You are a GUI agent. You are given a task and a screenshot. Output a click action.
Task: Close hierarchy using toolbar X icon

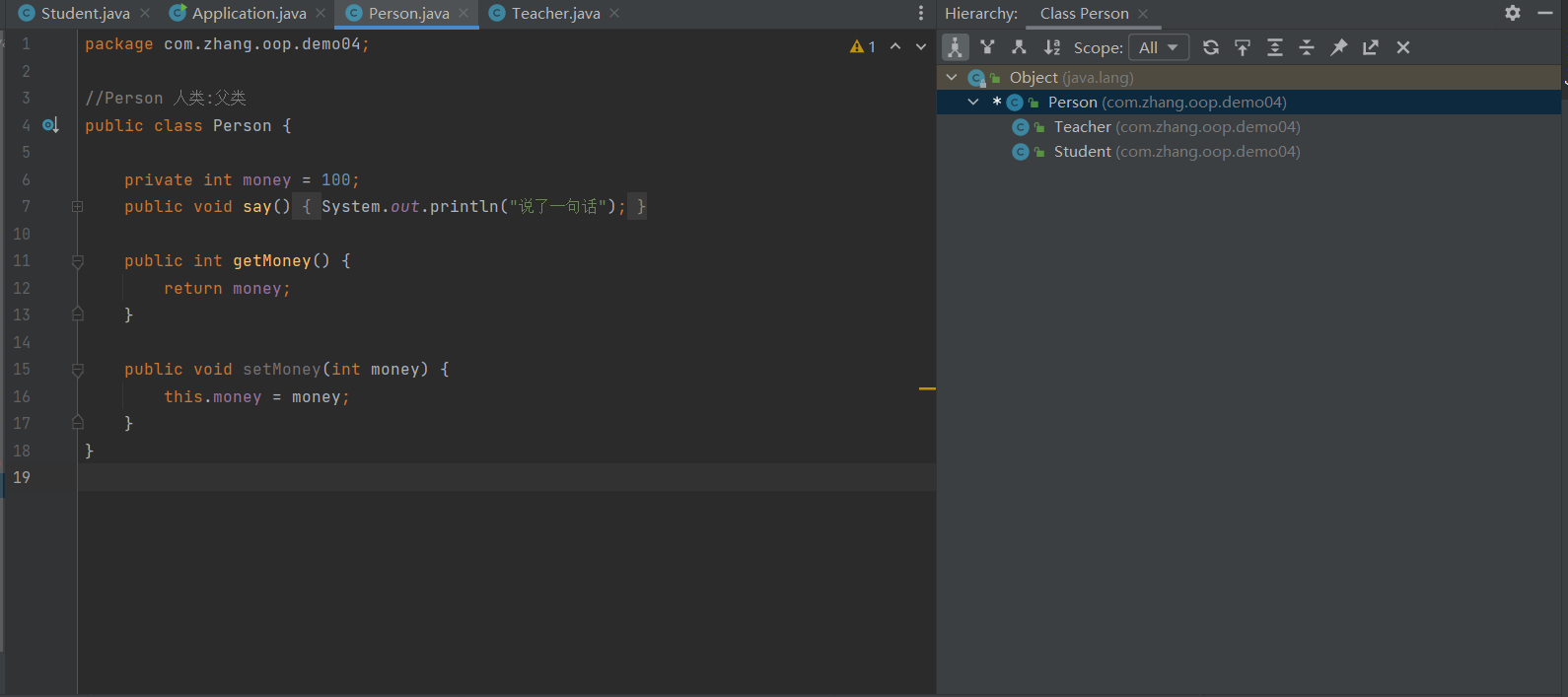[1403, 47]
